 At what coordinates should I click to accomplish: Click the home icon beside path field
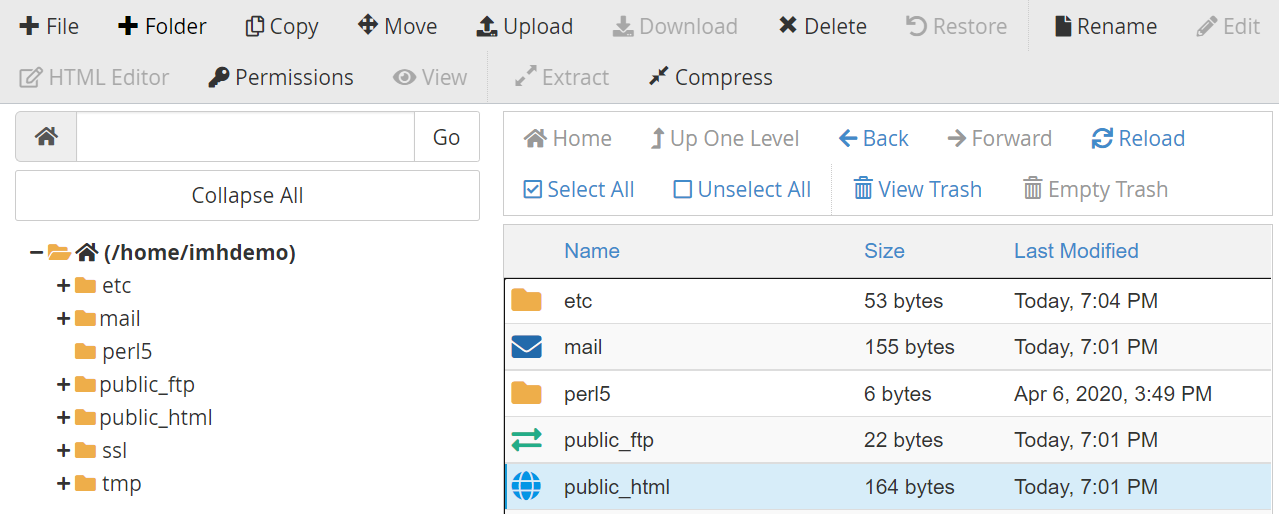tap(46, 137)
